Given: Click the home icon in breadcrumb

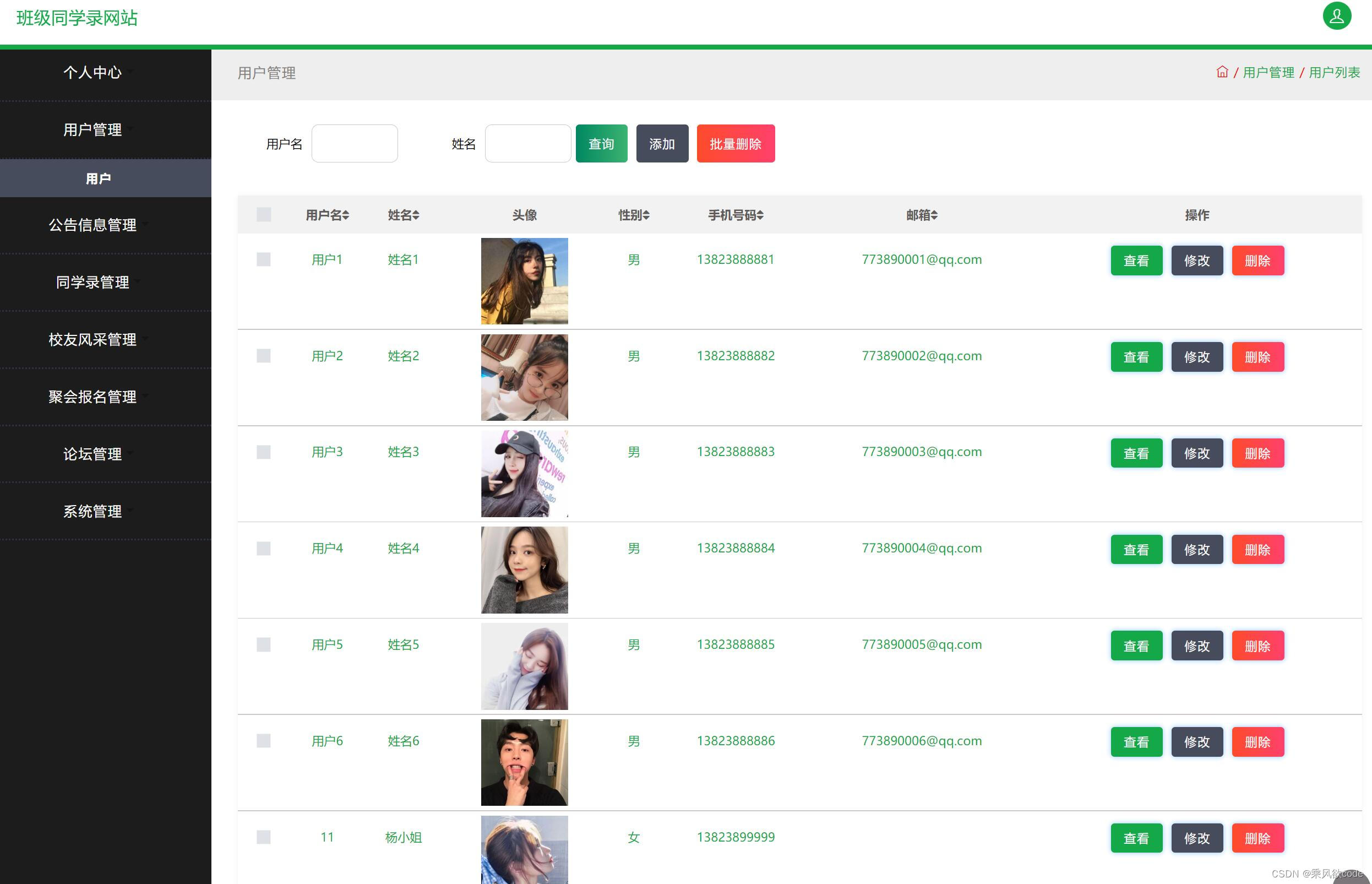Looking at the screenshot, I should point(1222,72).
